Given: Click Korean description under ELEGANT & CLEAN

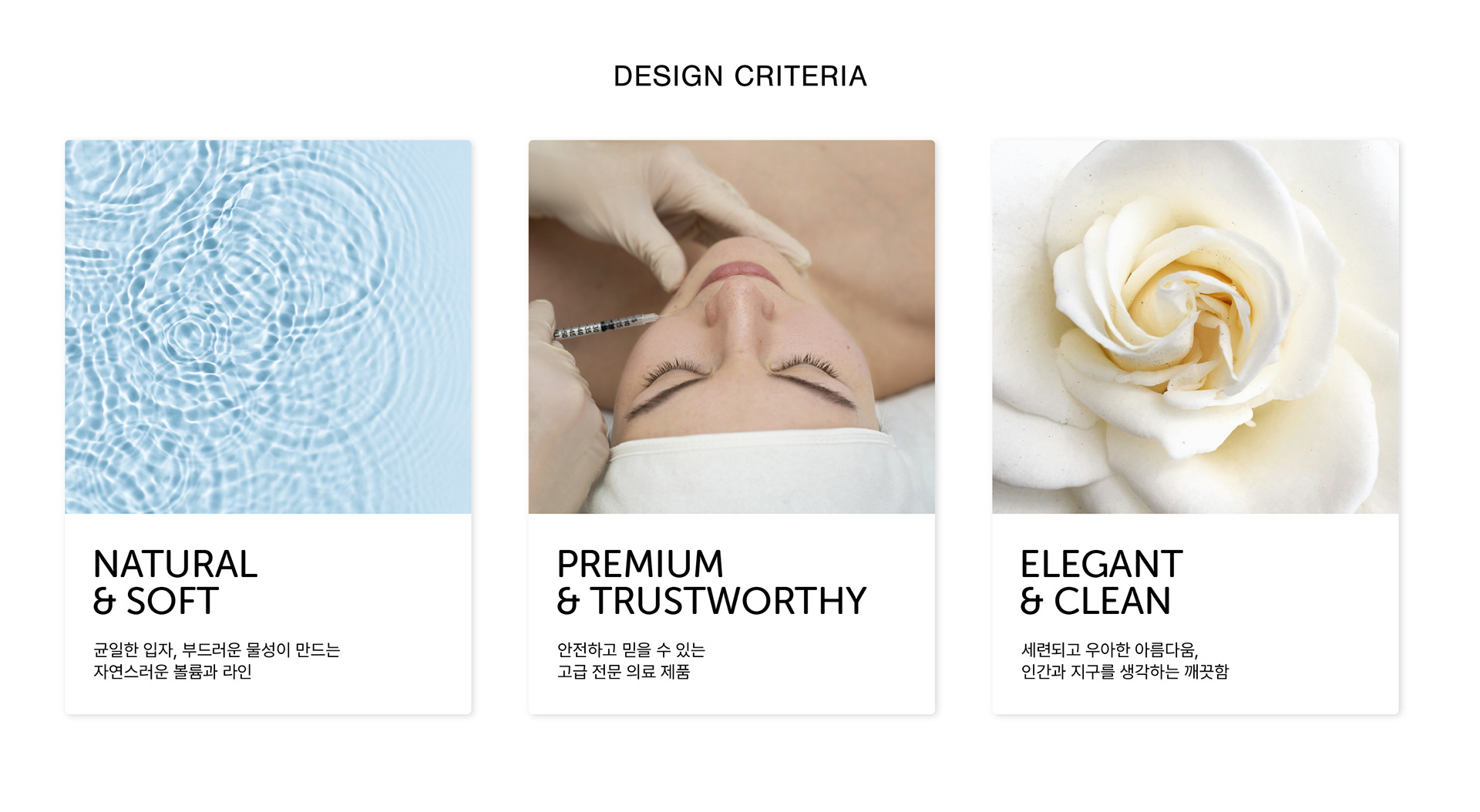Looking at the screenshot, I should click(x=1125, y=661).
